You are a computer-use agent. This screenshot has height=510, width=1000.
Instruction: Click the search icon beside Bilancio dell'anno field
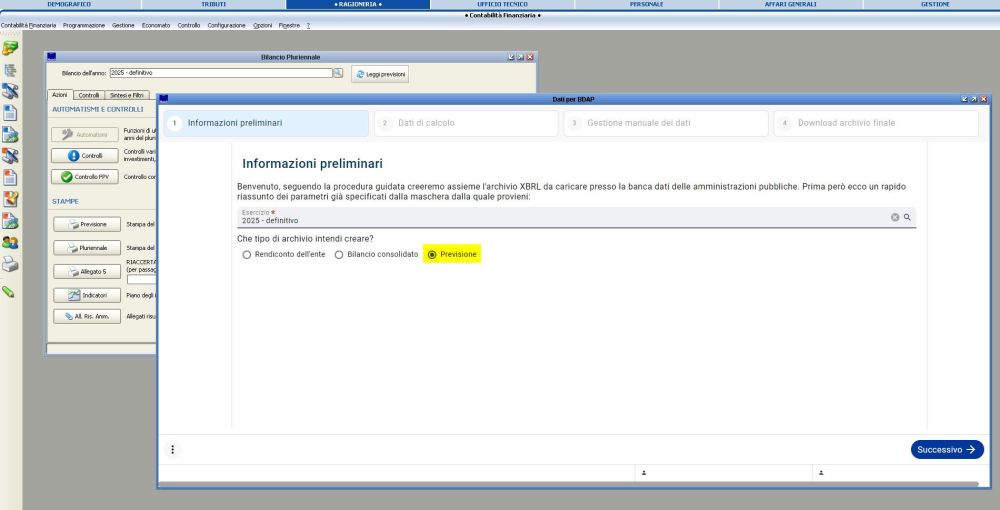338,73
